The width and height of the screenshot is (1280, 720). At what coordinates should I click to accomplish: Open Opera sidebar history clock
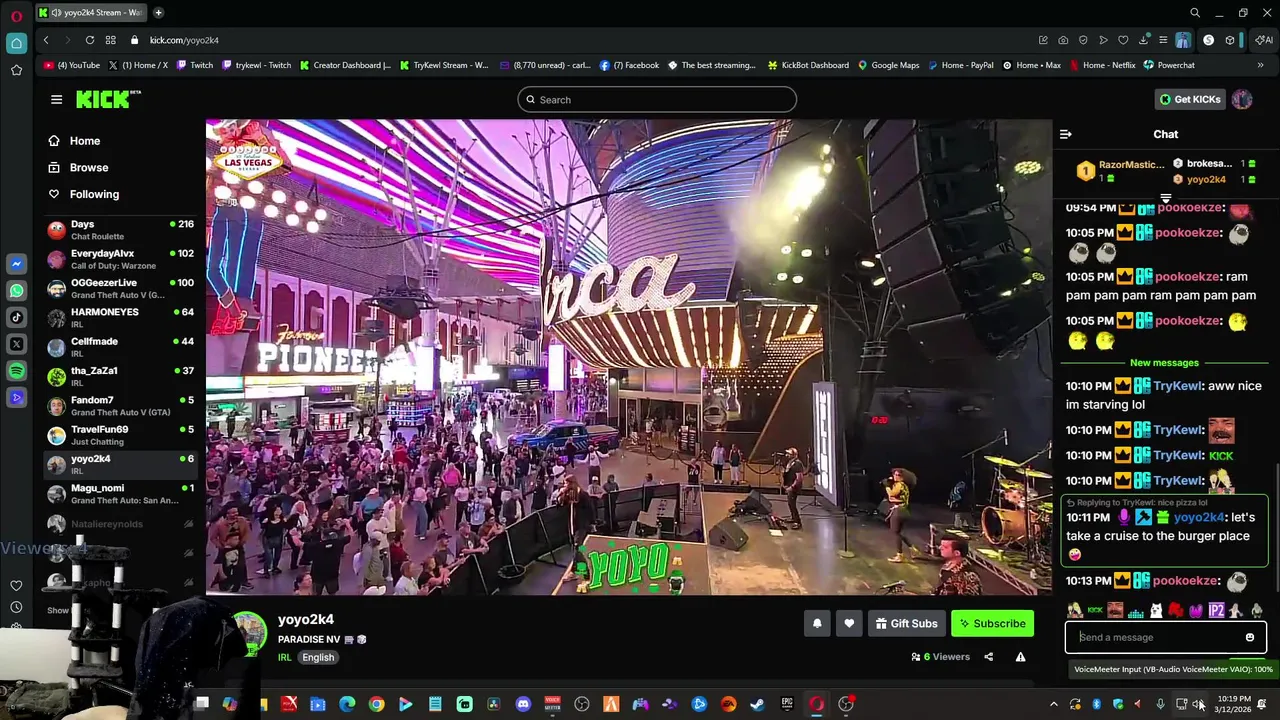tap(16, 607)
